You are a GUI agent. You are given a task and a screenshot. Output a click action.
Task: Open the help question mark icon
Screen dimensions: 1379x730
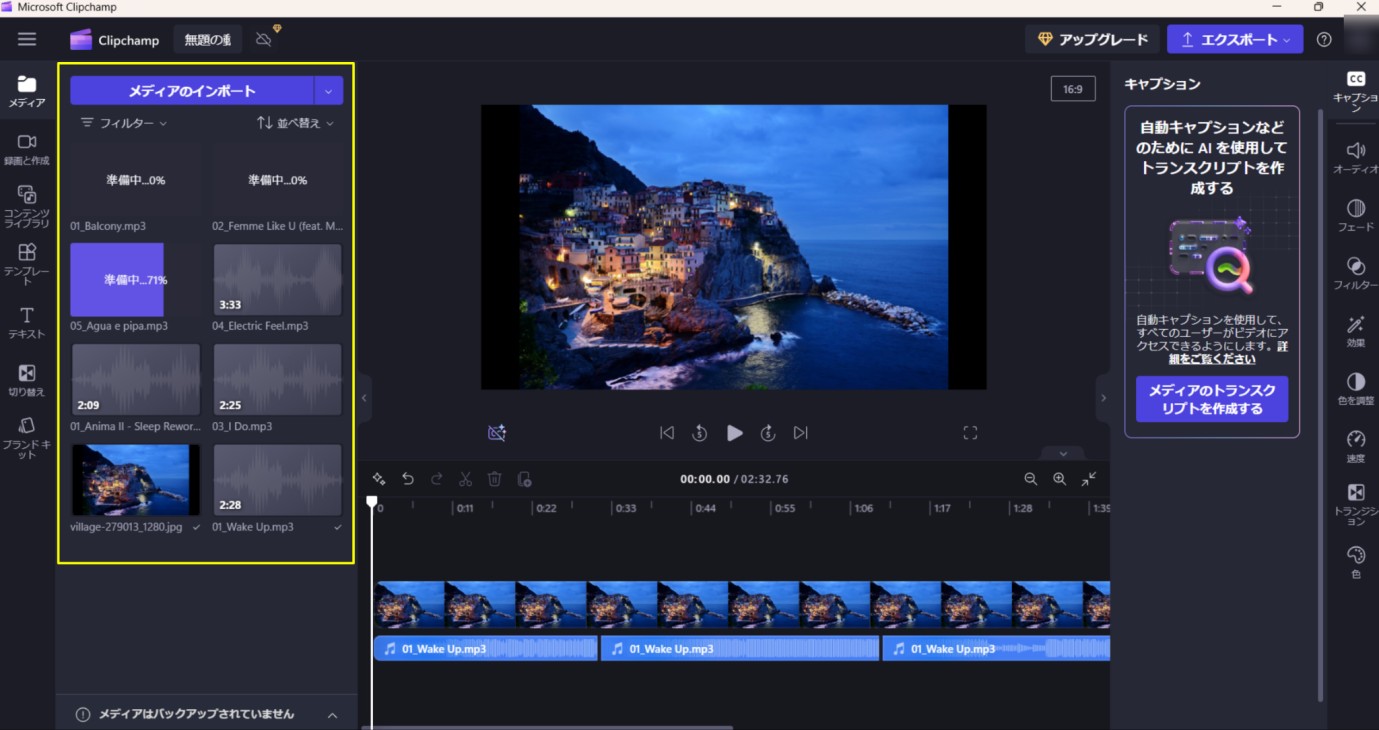(1324, 40)
